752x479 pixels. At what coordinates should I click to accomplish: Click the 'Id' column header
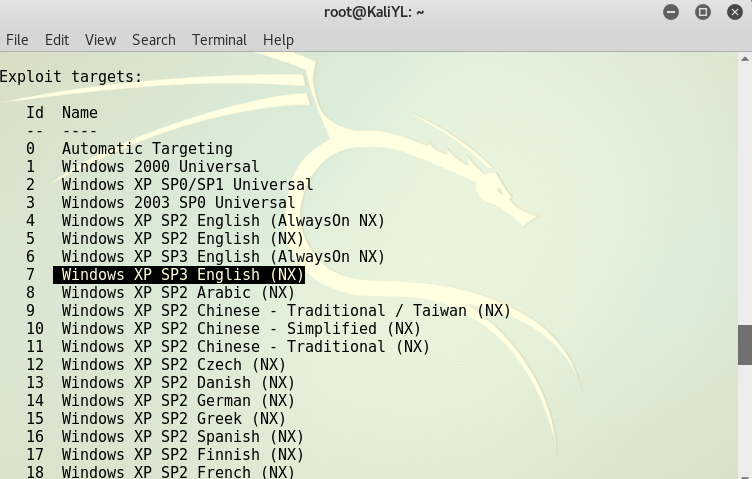[35, 113]
